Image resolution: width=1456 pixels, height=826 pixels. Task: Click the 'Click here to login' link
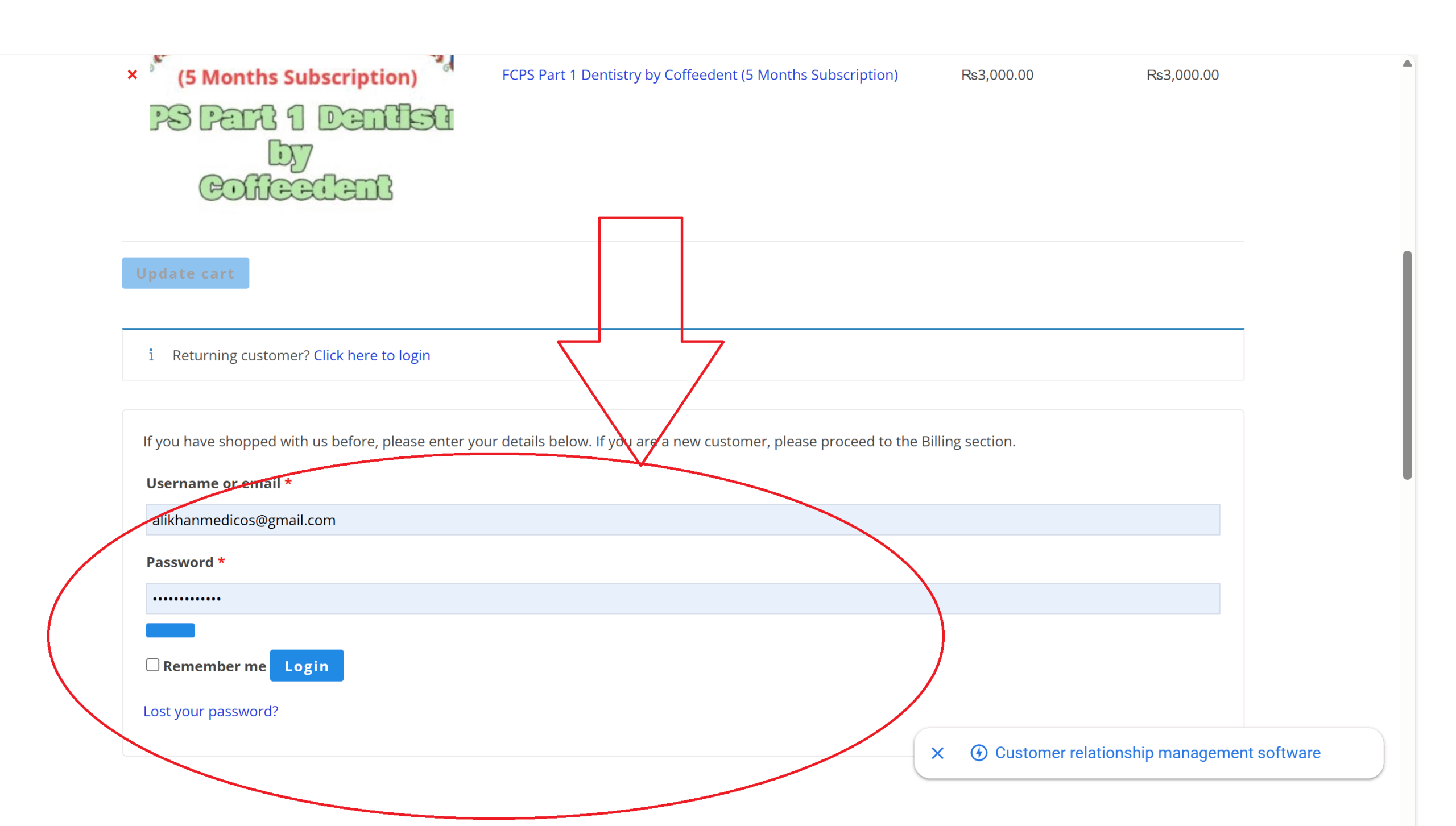[x=371, y=355]
